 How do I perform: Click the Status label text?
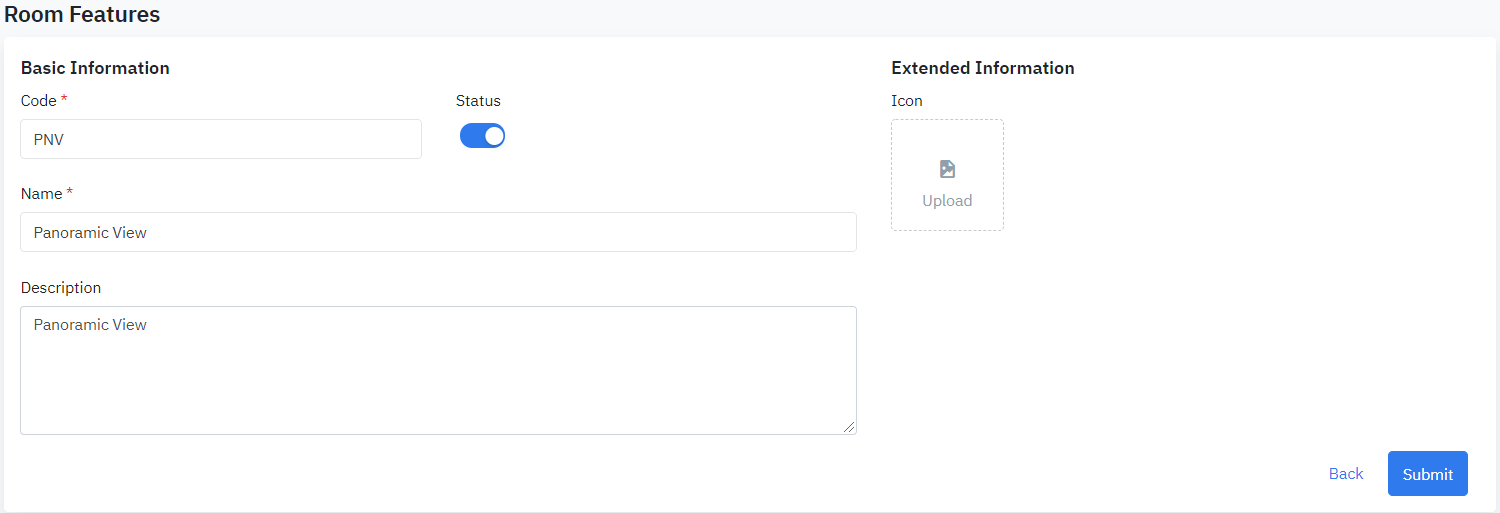[x=478, y=101]
